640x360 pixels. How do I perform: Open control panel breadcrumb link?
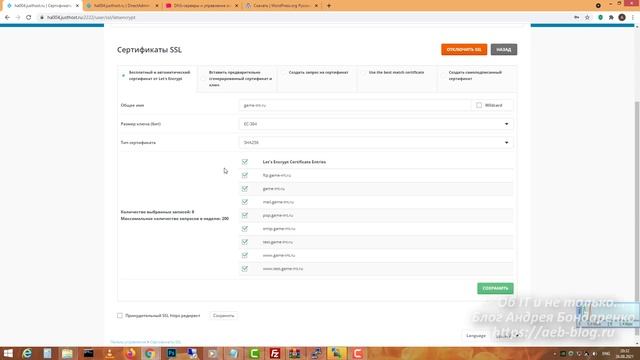click(x=128, y=342)
